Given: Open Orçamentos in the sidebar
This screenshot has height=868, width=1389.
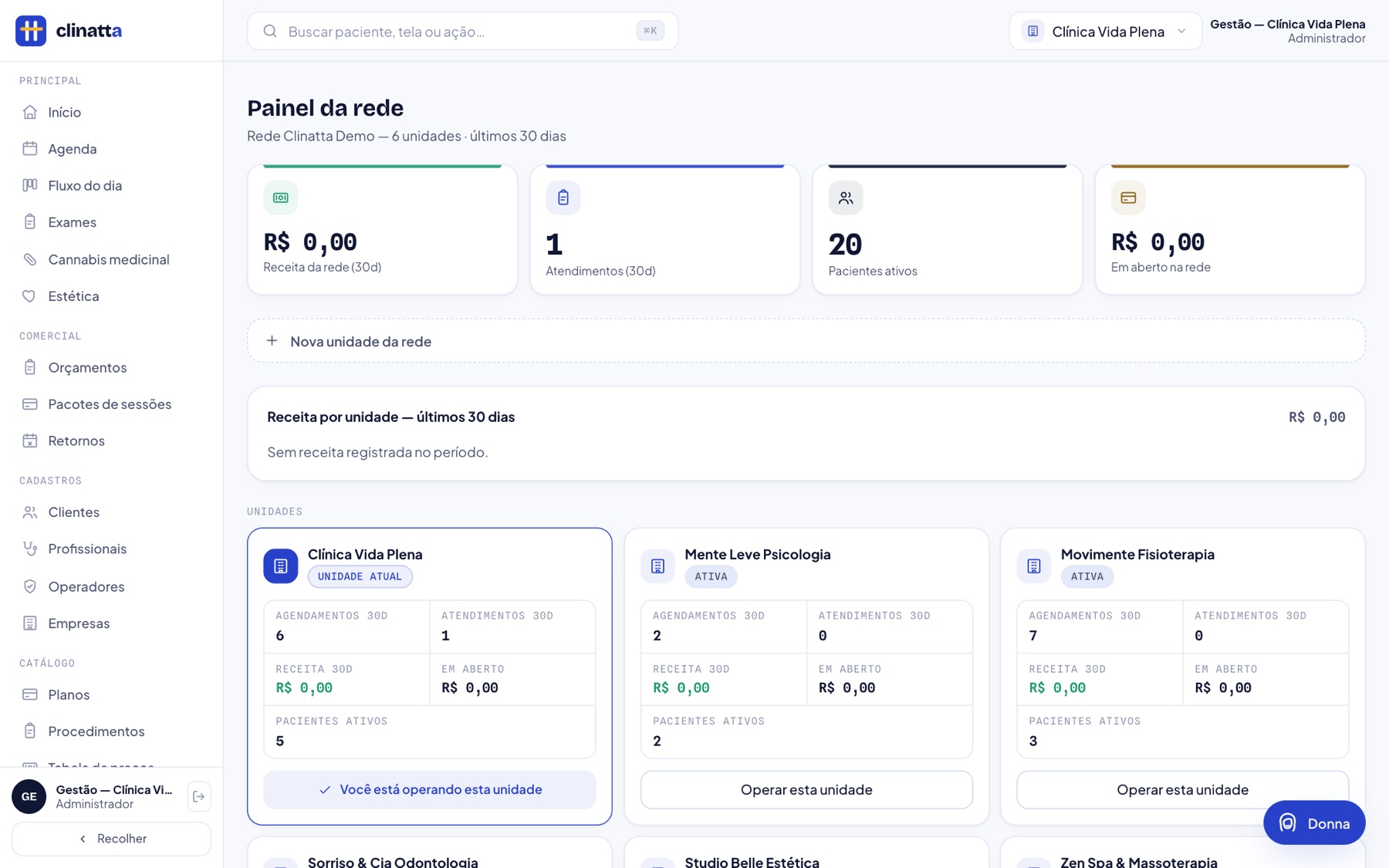Looking at the screenshot, I should coord(111,367).
